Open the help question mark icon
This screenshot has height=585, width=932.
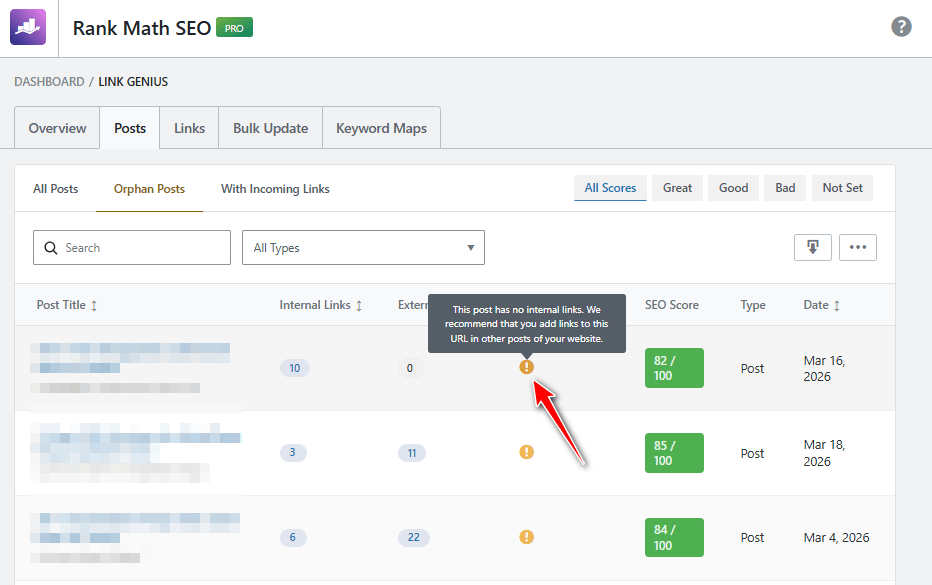[x=901, y=27]
